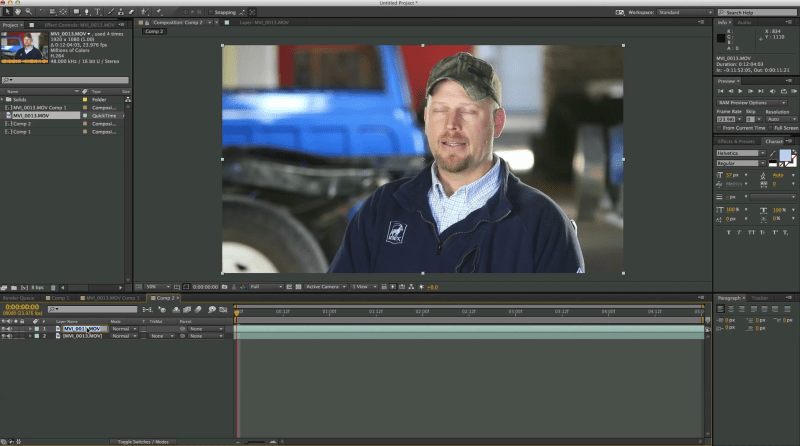Mute audio of layer 1
Viewport: 800px width, 446px height.
tap(10, 329)
